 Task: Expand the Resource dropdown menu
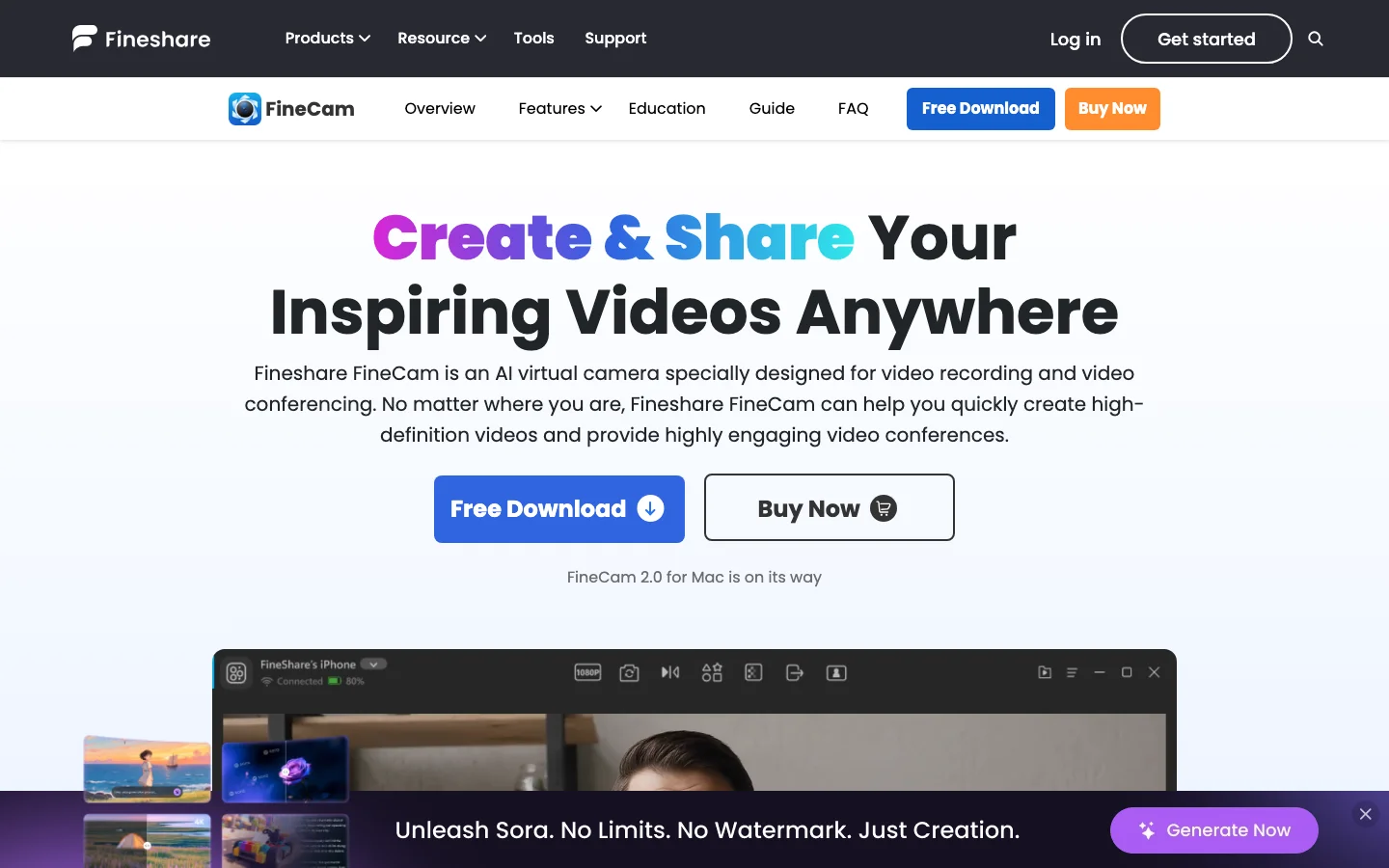click(442, 39)
